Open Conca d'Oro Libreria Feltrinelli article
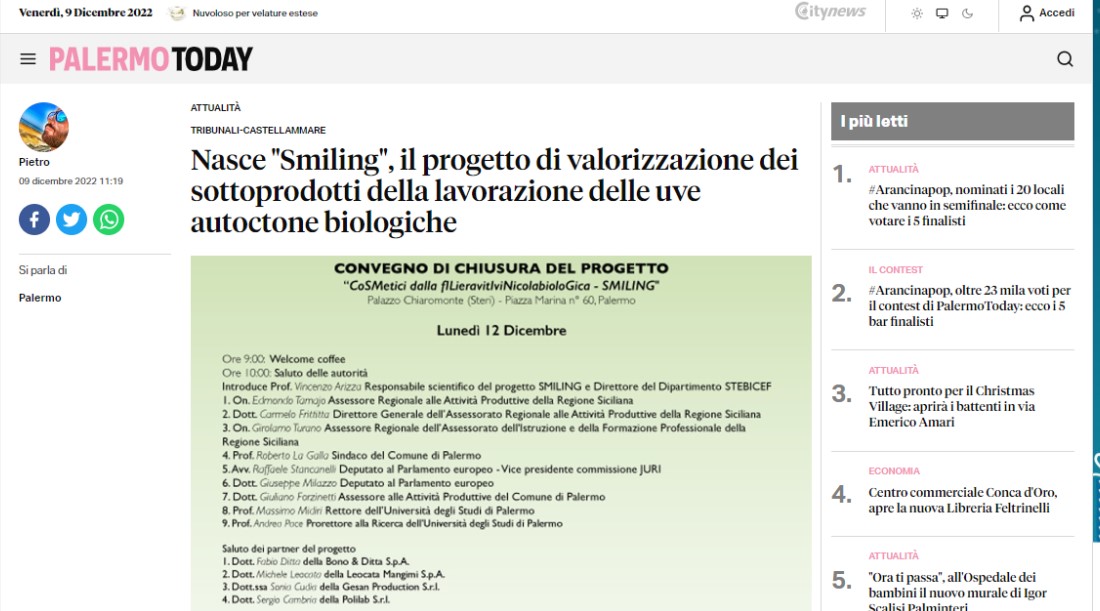 tap(962, 500)
